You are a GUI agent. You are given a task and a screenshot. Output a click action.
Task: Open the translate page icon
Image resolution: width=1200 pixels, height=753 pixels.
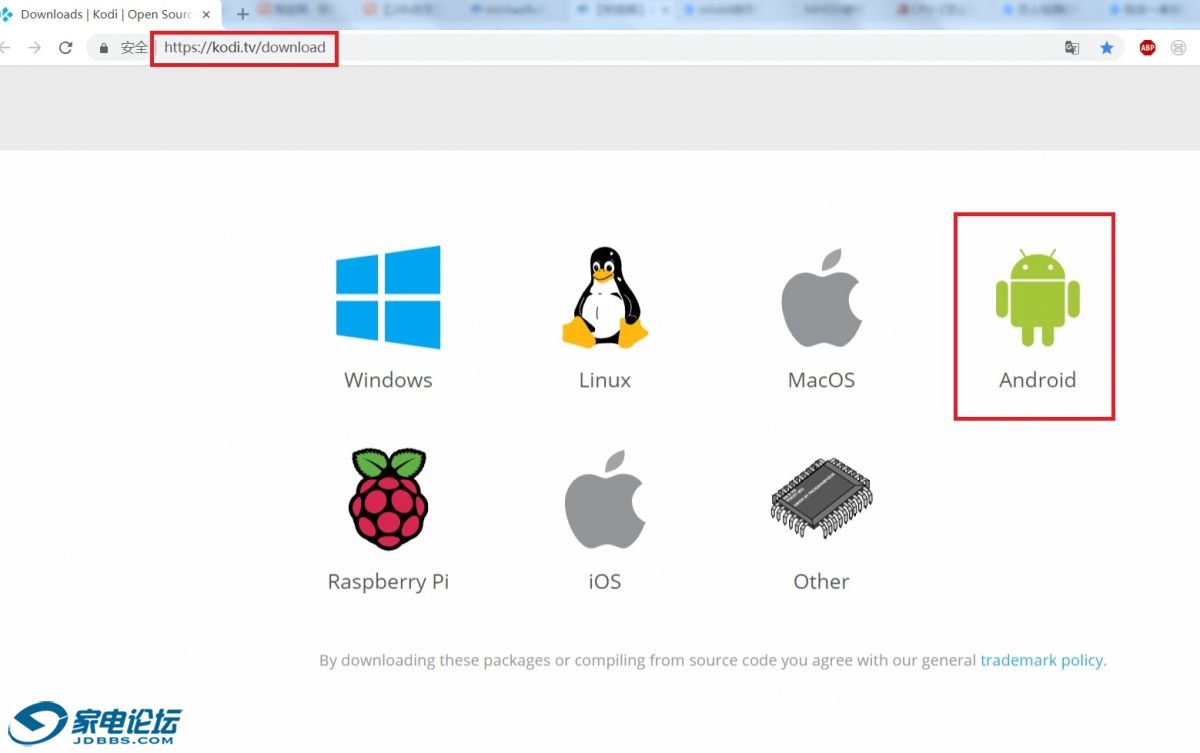click(1072, 48)
